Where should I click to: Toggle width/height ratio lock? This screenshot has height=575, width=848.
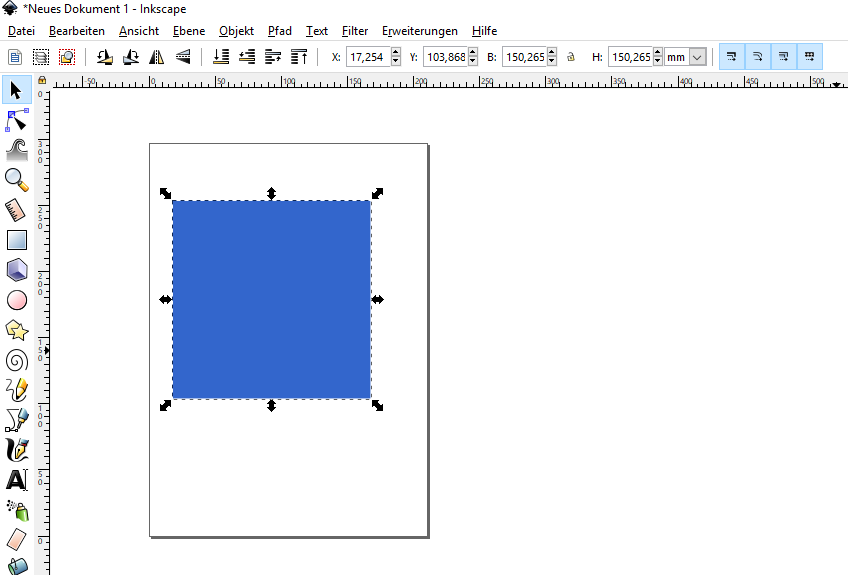click(x=571, y=57)
